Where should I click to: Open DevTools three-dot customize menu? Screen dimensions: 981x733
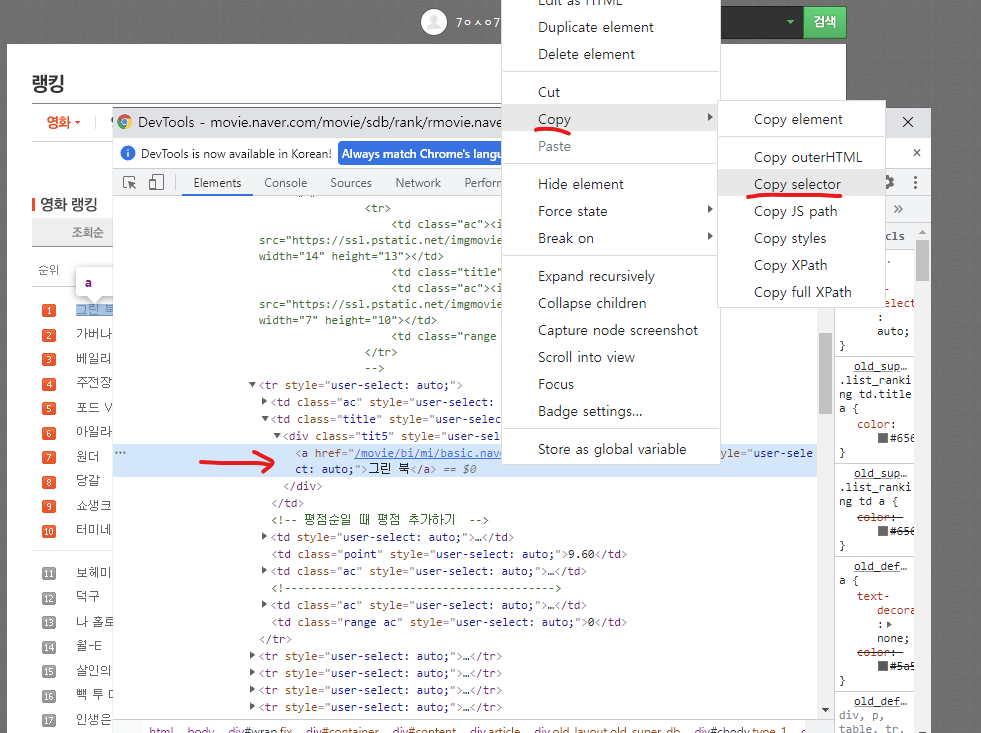coord(915,182)
